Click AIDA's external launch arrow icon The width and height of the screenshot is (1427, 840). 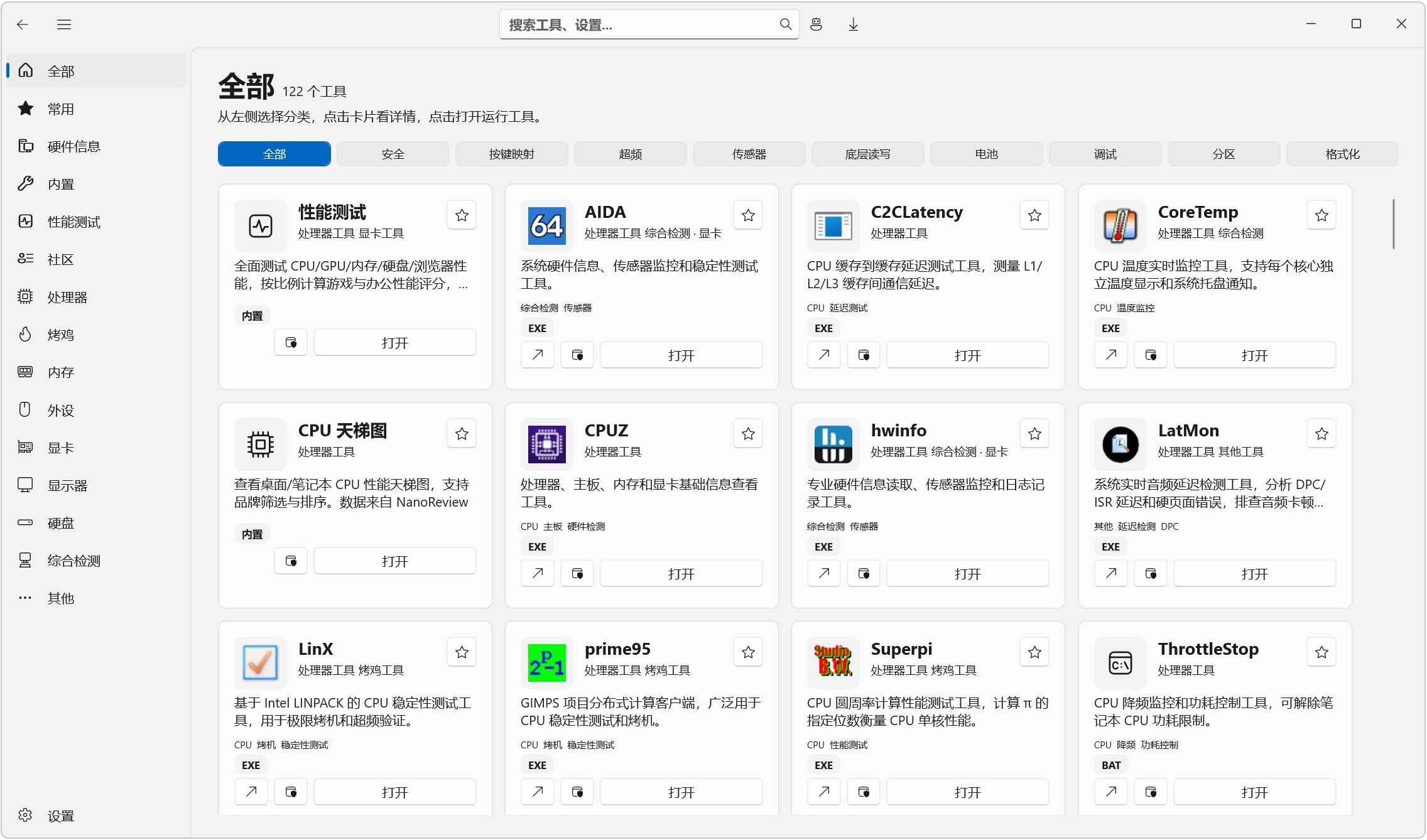[538, 355]
